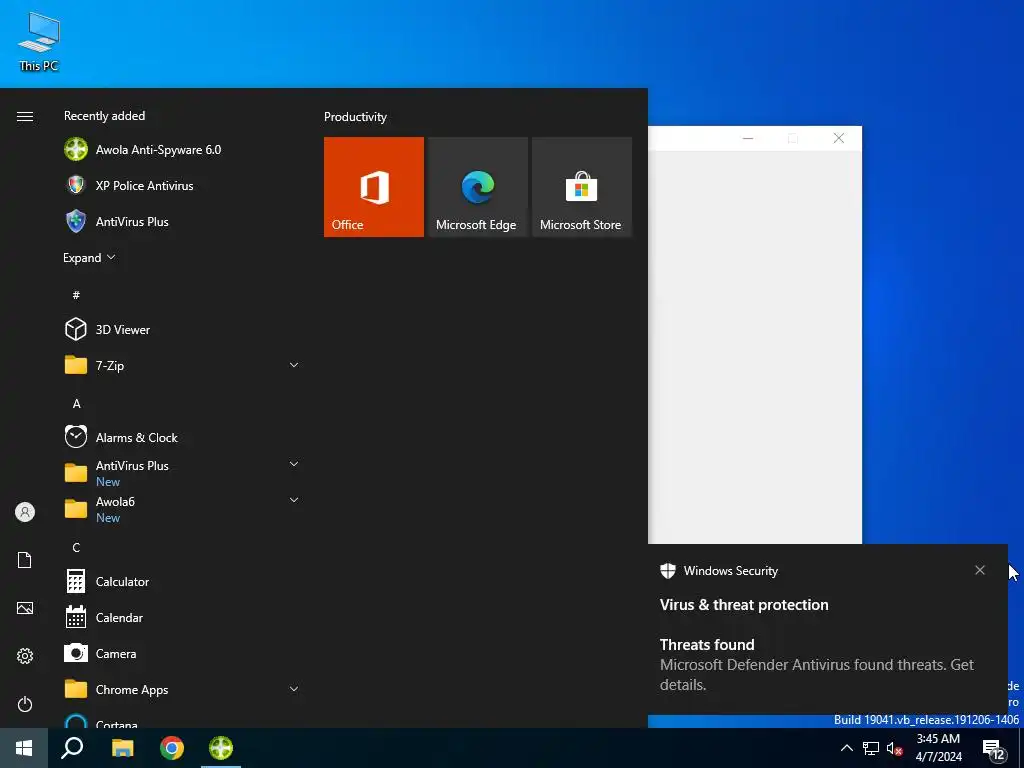Click the Office tile
Image resolution: width=1024 pixels, height=768 pixels.
(374, 187)
